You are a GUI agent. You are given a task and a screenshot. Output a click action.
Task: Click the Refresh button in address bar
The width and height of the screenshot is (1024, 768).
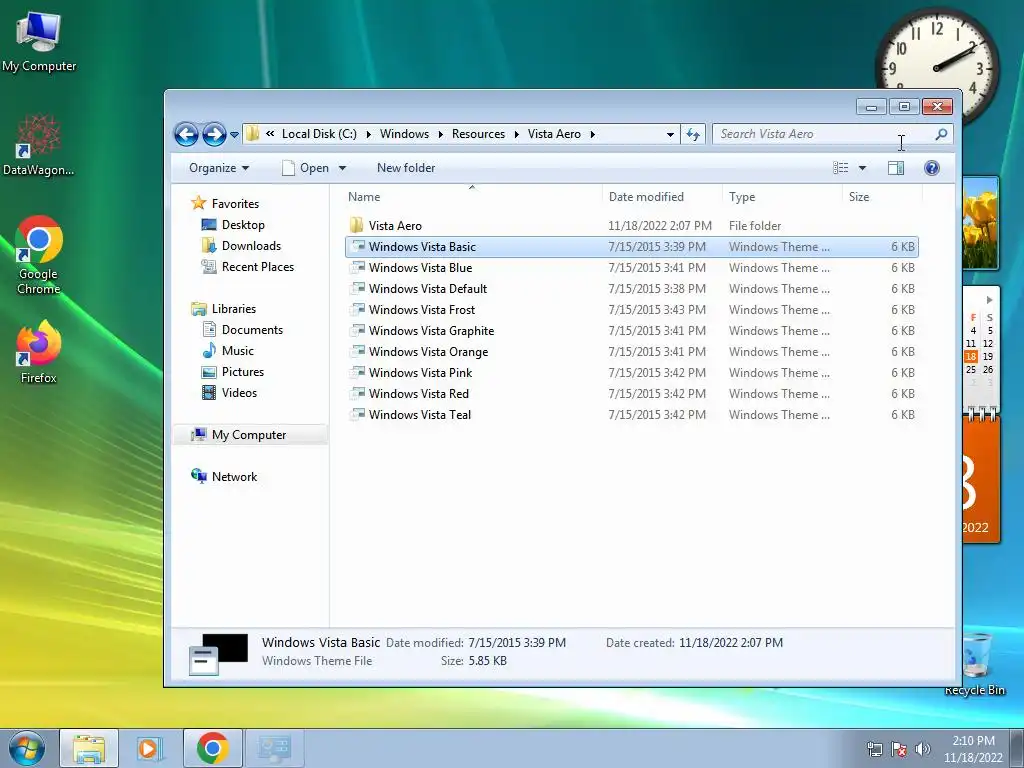tap(693, 135)
